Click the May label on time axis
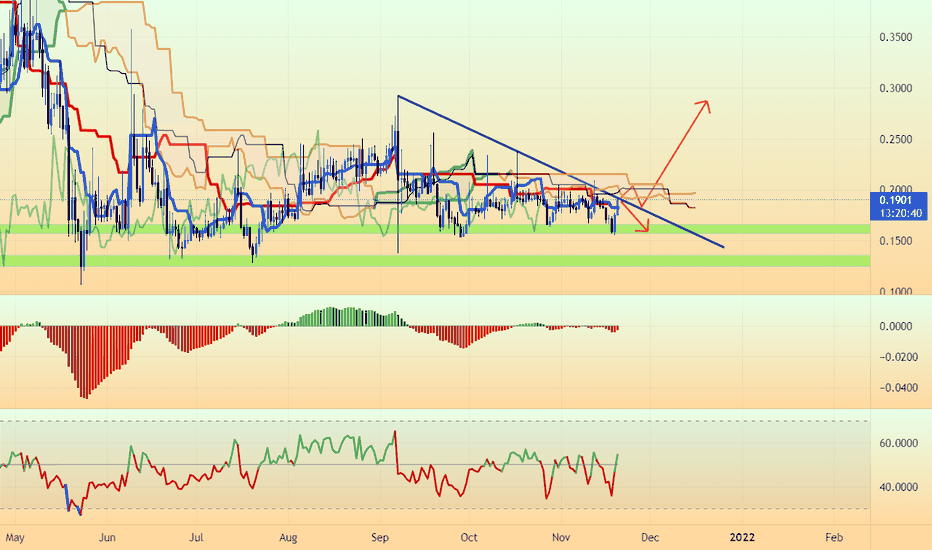932x550 pixels. (15, 538)
